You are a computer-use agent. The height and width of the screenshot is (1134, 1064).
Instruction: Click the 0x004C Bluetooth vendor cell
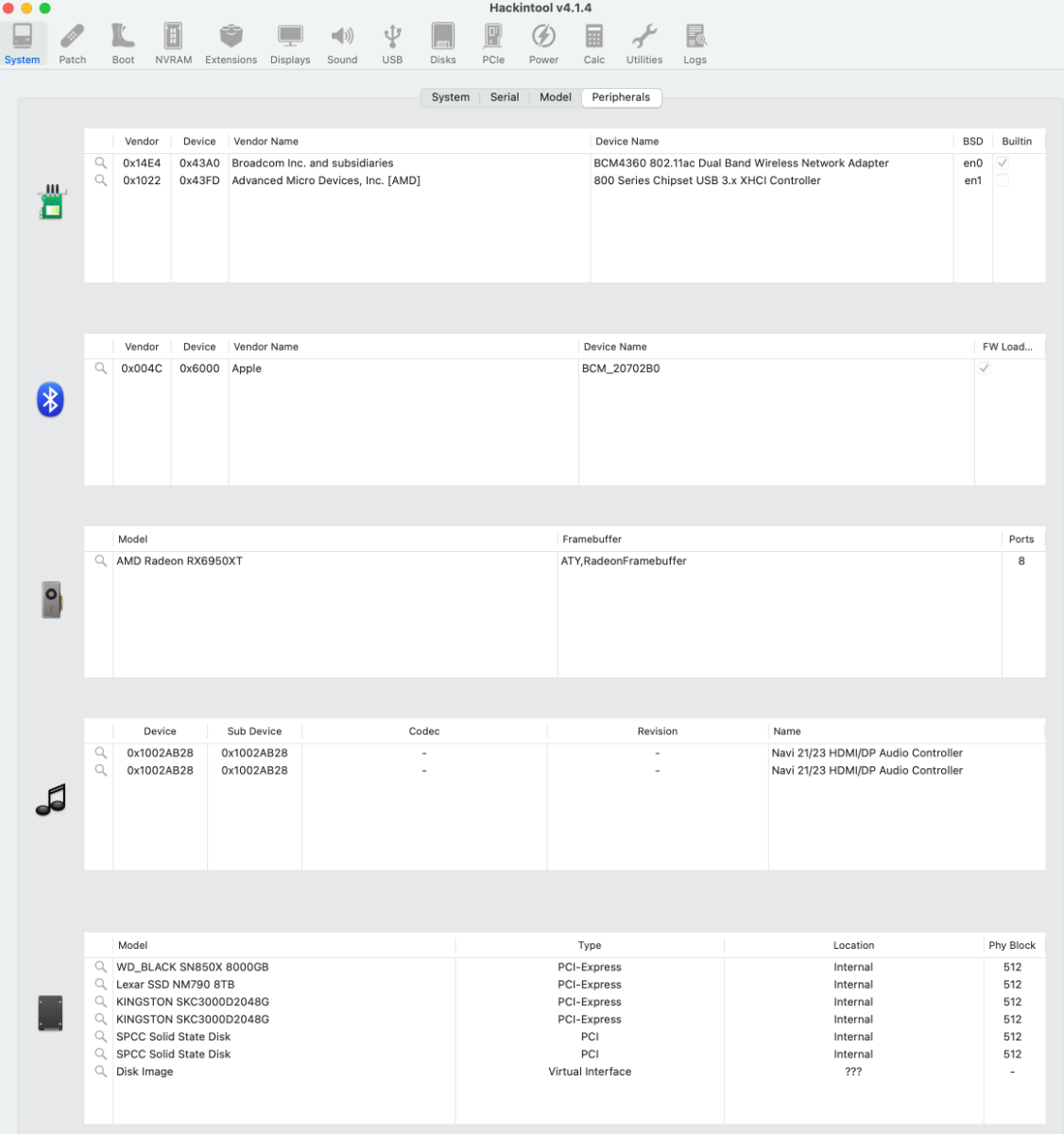click(x=142, y=368)
